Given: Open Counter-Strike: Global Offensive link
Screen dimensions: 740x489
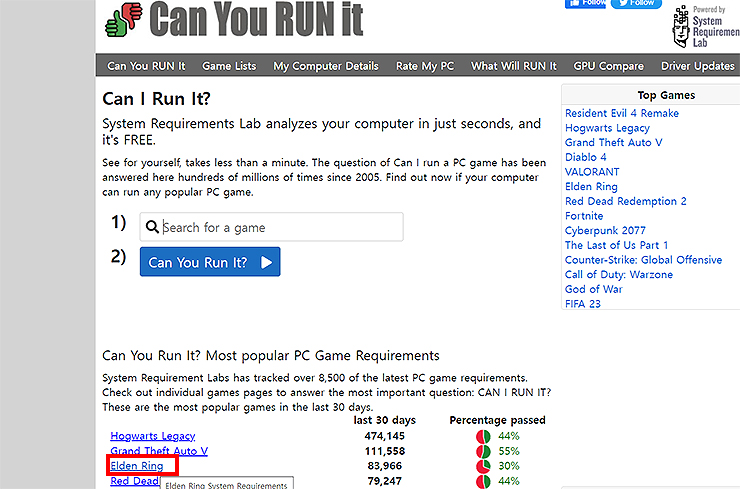Looking at the screenshot, I should coord(643,260).
